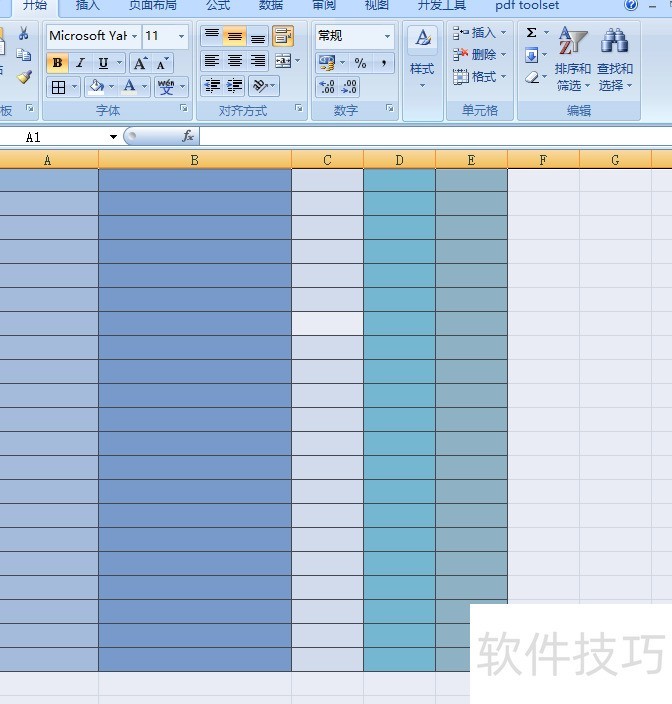Switch to the 公式 ribbon tab
672x704 pixels.
[218, 5]
